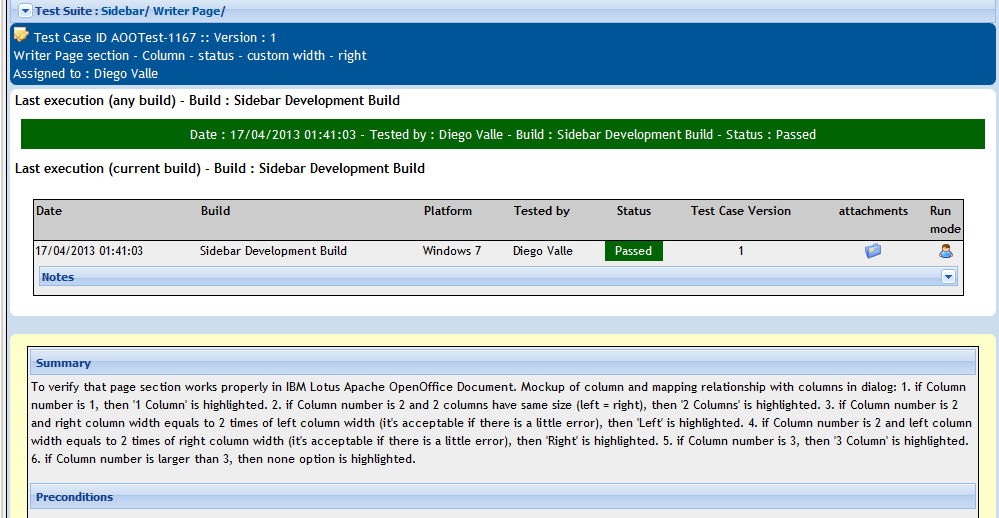Expand the Notes dropdown arrow
The width and height of the screenshot is (999, 518).
click(x=948, y=277)
